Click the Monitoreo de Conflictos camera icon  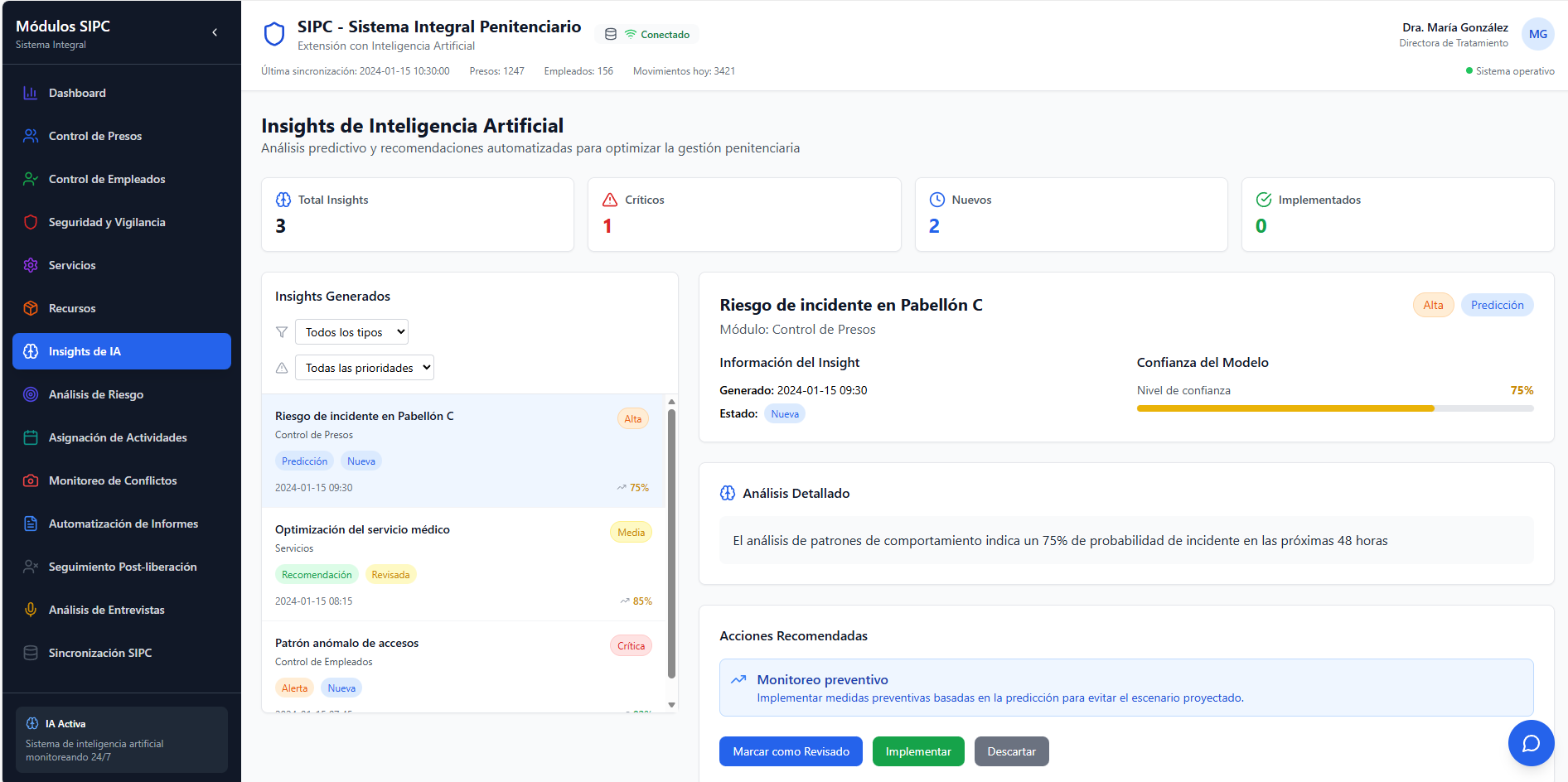pyautogui.click(x=30, y=480)
